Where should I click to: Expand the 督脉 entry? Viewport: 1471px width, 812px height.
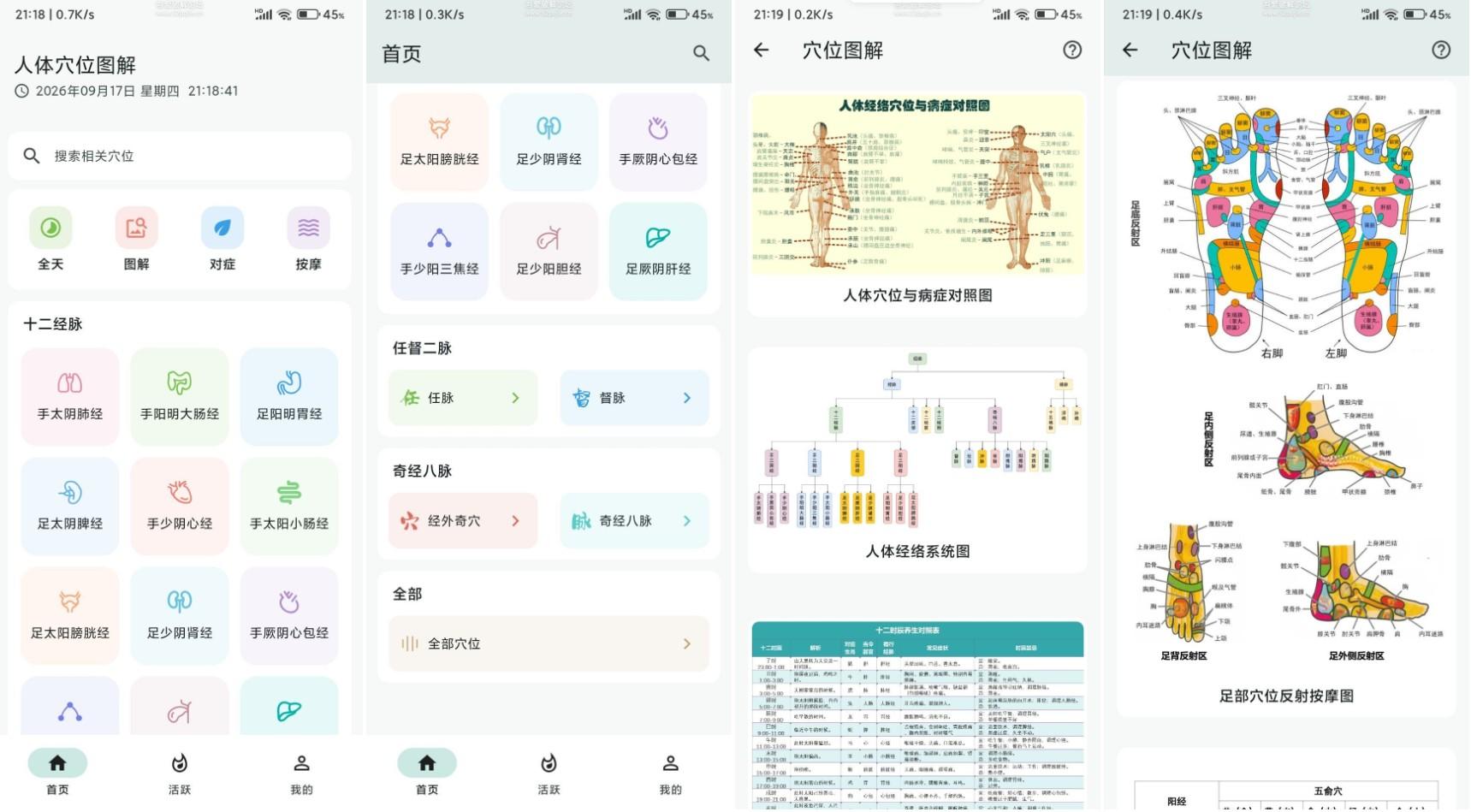[x=634, y=398]
